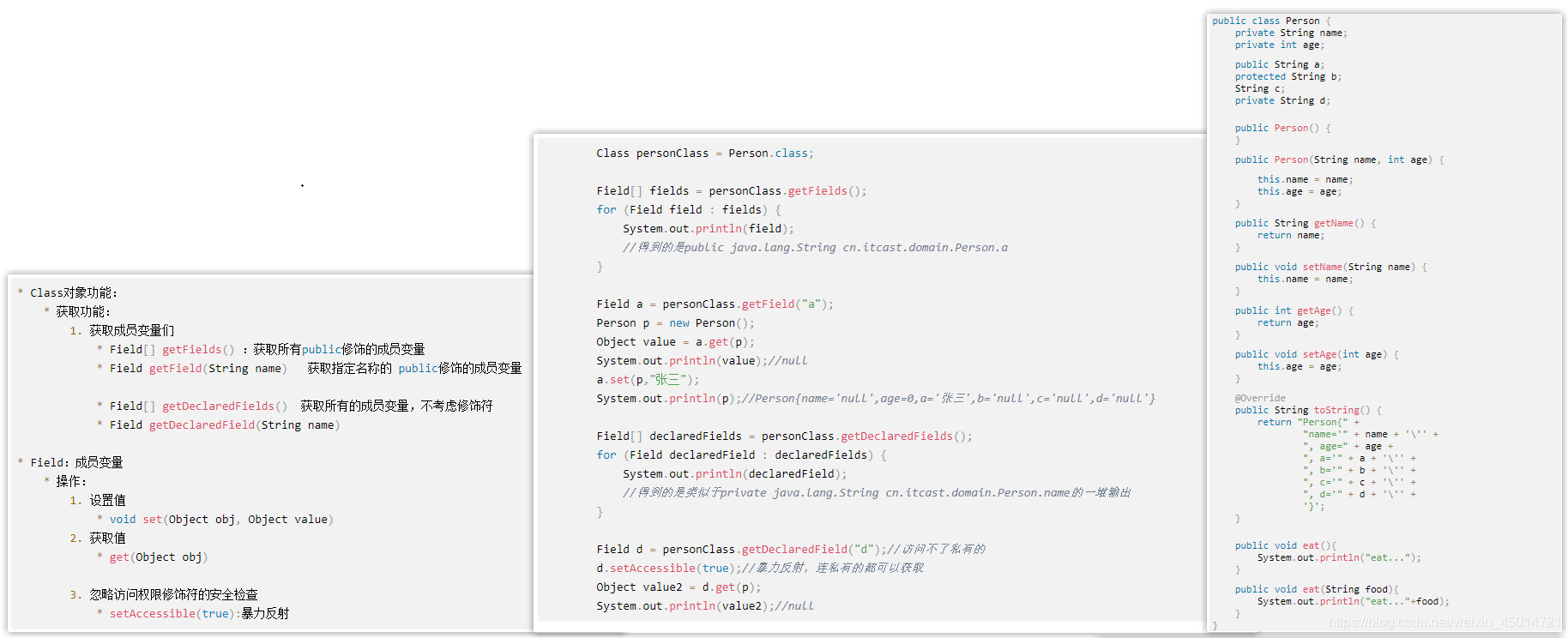The width and height of the screenshot is (1568, 638).
Task: Click 'public class Person {' in Person code
Action: click(1271, 21)
